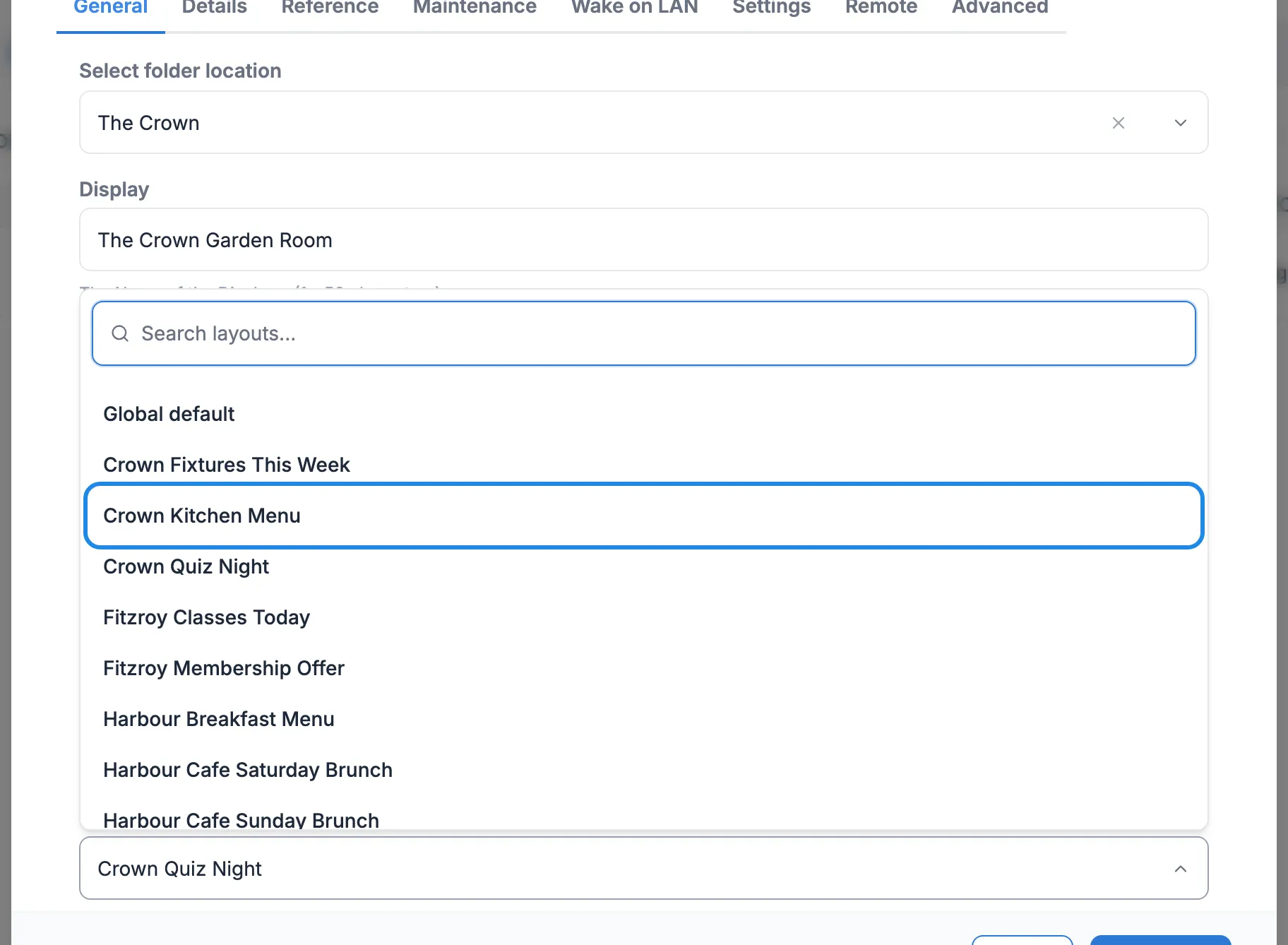Click the search magnifier icon in layouts
Screen dimensions: 1288x945
[120, 333]
